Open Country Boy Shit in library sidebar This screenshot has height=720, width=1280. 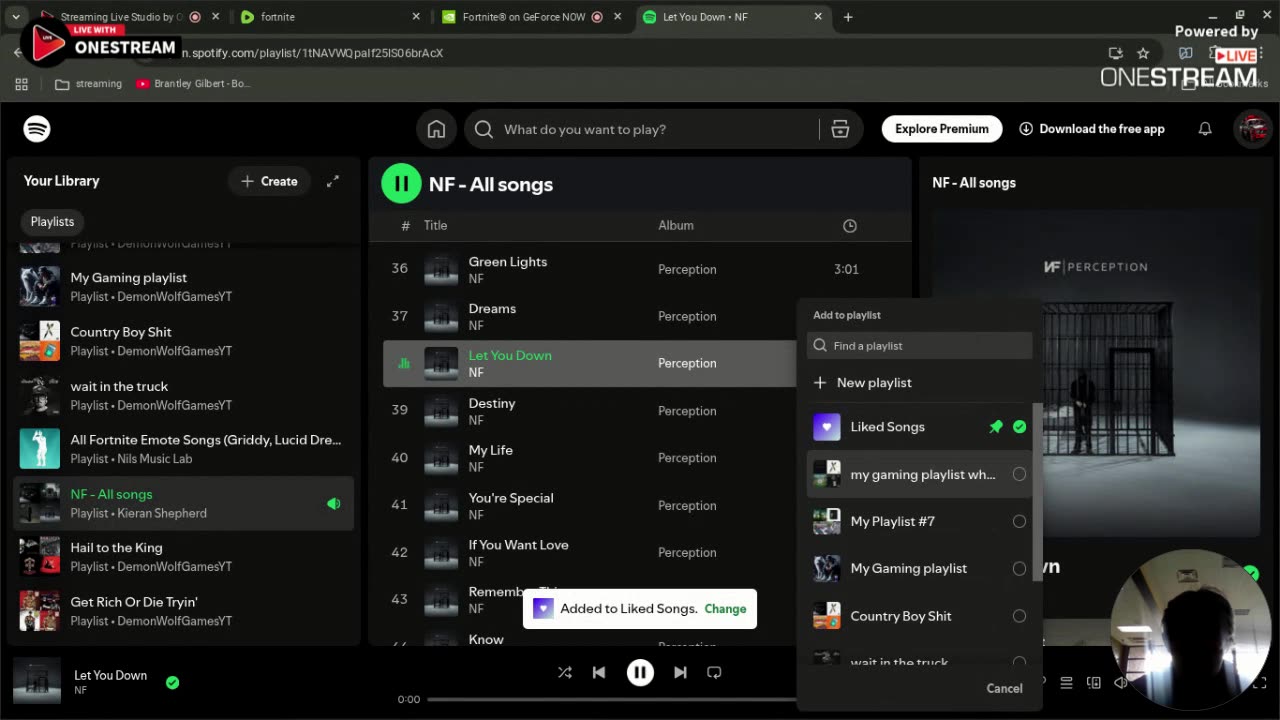(183, 341)
